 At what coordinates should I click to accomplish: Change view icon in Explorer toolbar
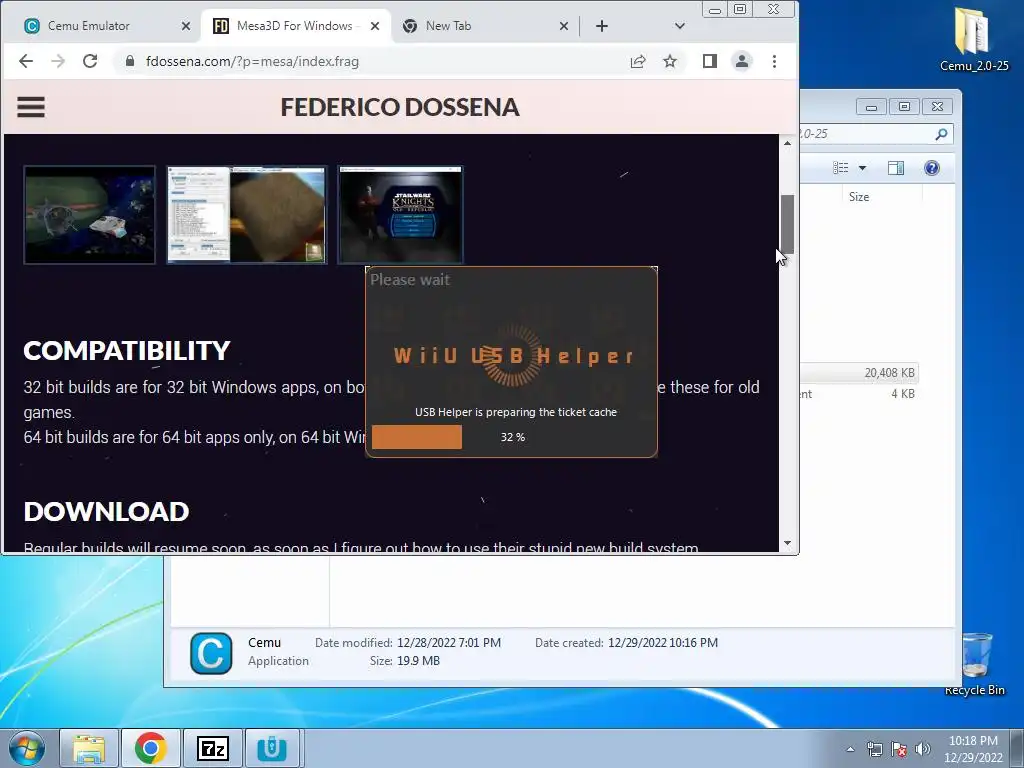point(840,168)
